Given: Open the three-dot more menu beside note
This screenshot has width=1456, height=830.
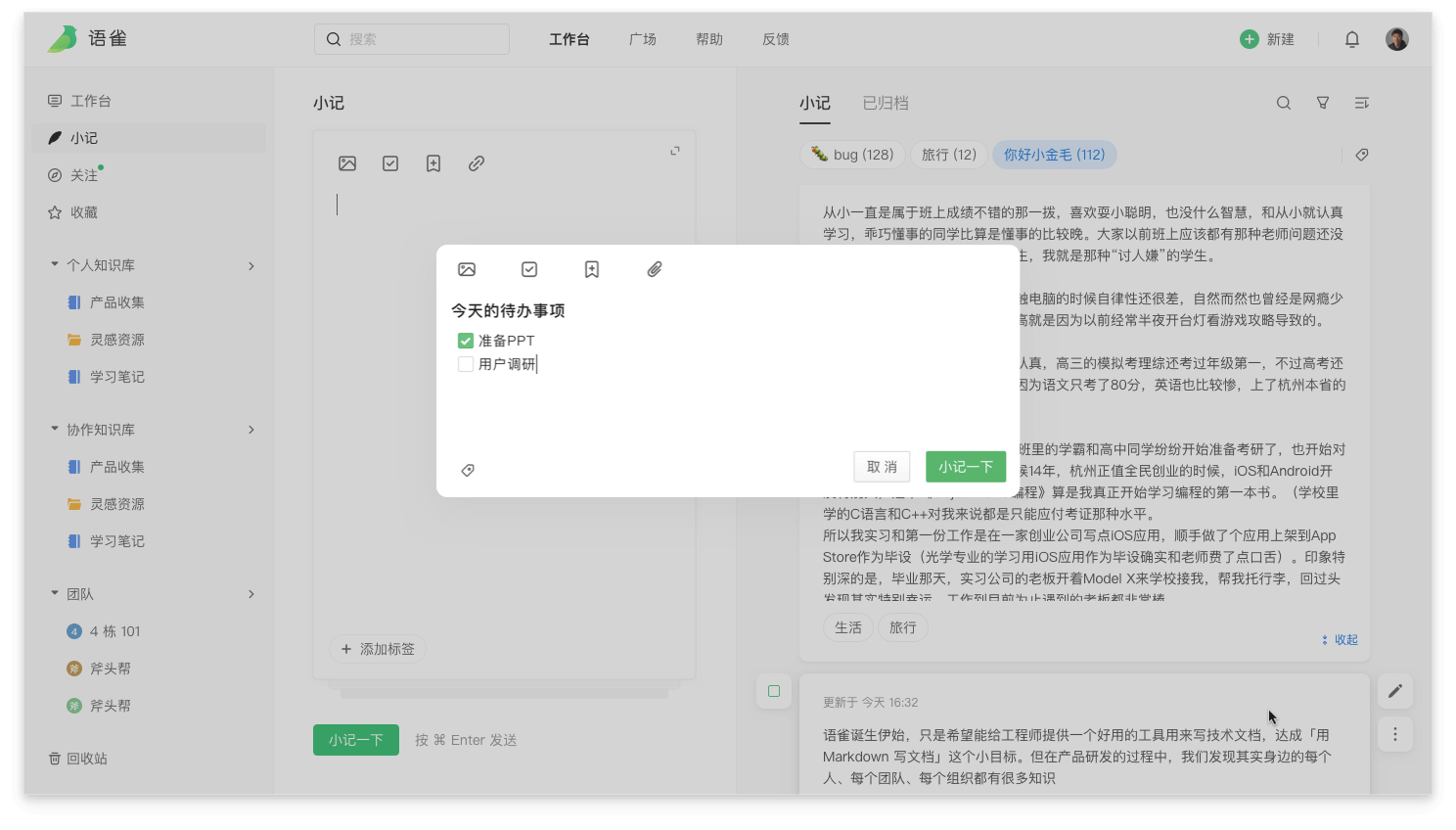Looking at the screenshot, I should [1395, 734].
